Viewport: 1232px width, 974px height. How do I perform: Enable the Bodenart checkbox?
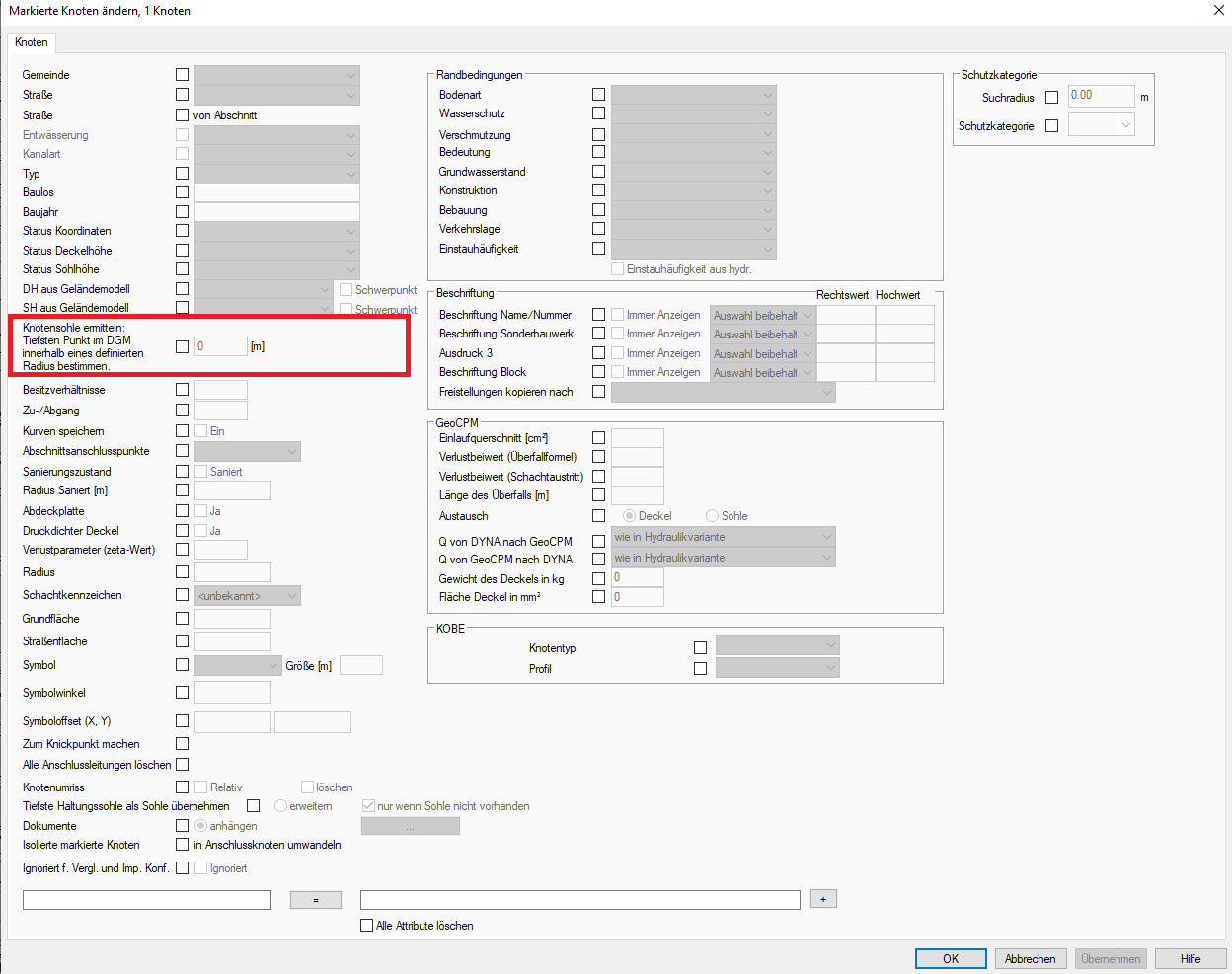[x=598, y=95]
